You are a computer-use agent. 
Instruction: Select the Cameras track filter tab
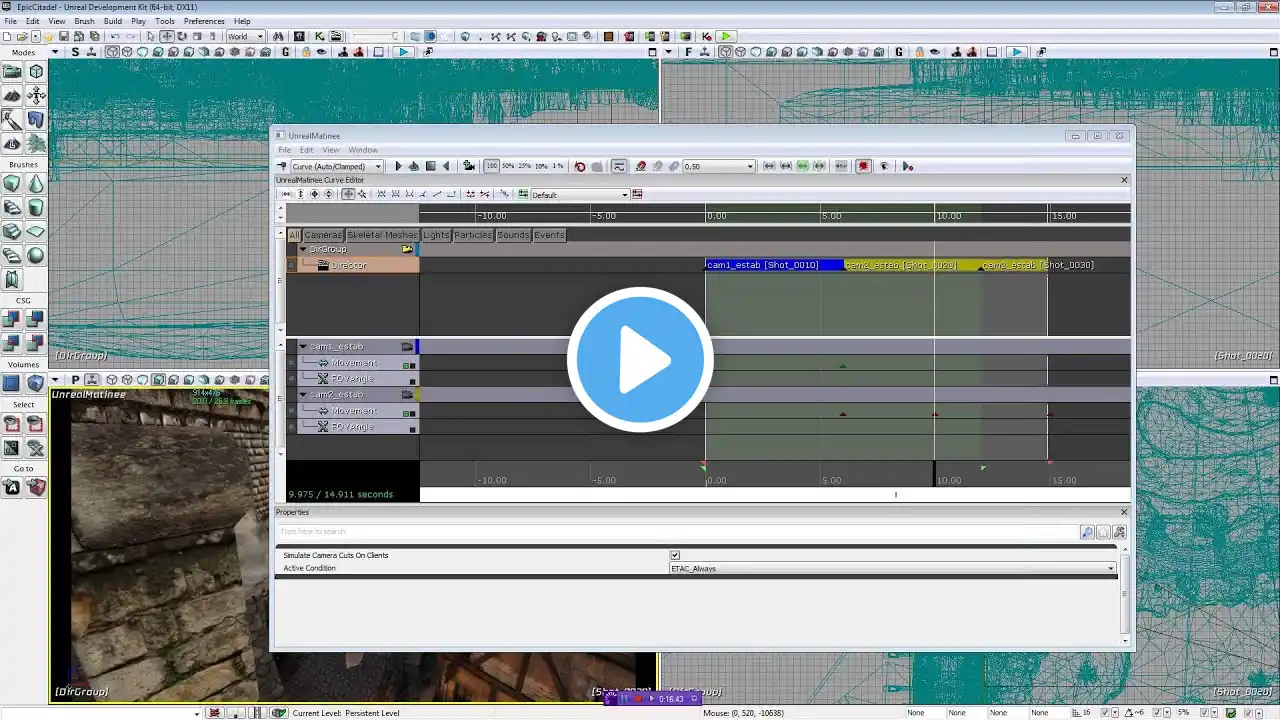coord(323,235)
